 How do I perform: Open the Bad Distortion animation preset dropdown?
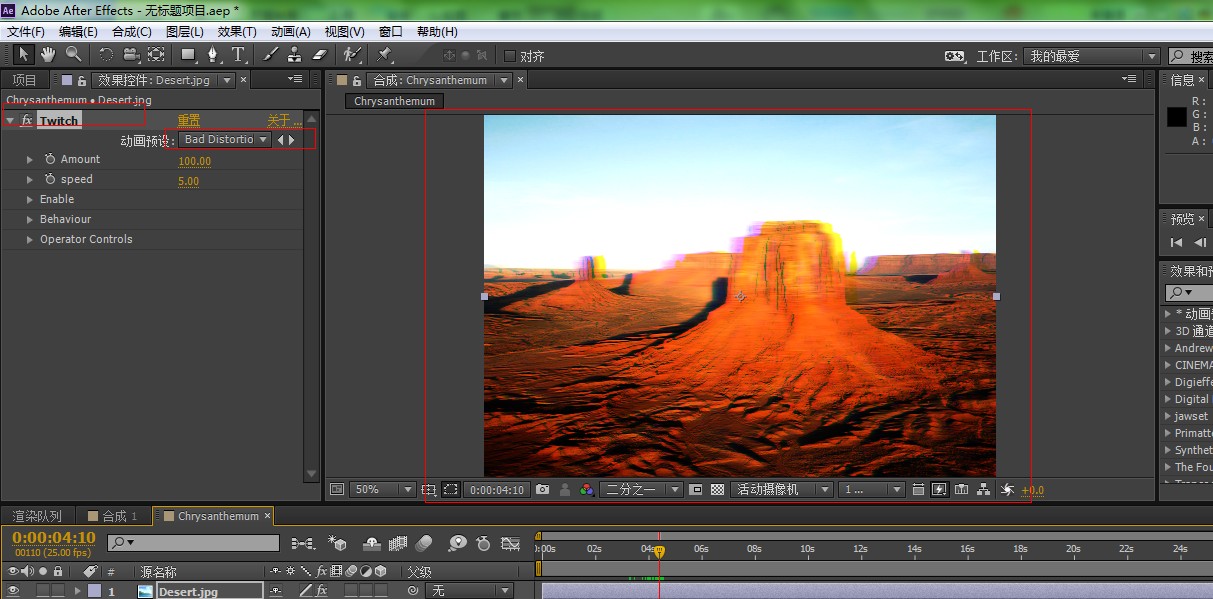224,140
